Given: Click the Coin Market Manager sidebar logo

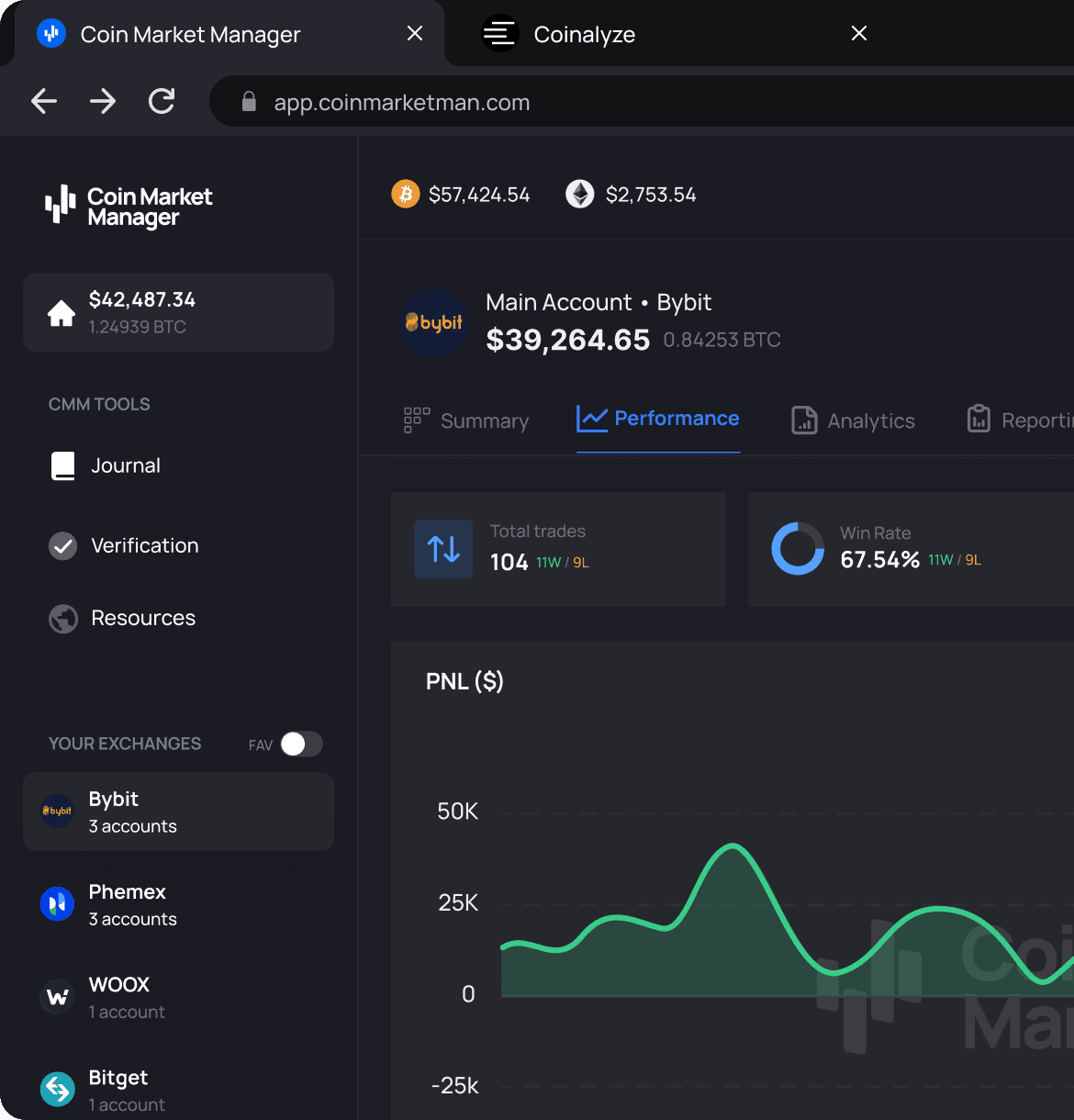Looking at the screenshot, I should pos(129,206).
